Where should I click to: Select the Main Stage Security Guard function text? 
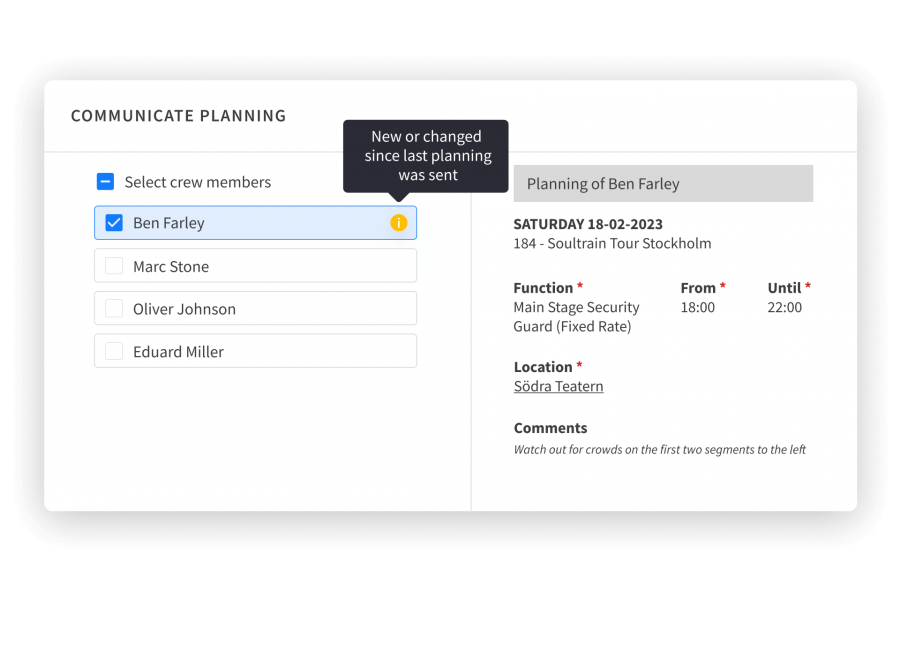[x=576, y=317]
